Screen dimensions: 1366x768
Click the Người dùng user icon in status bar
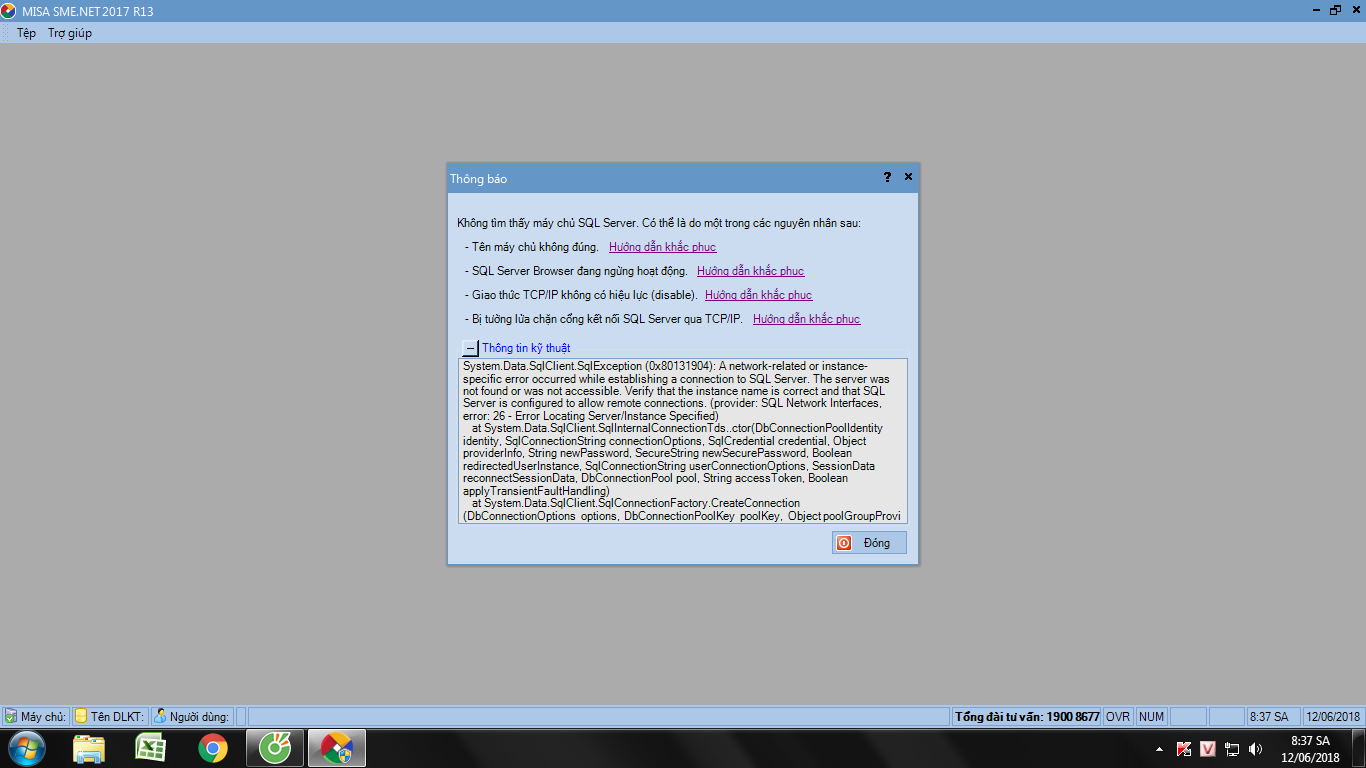click(x=160, y=716)
